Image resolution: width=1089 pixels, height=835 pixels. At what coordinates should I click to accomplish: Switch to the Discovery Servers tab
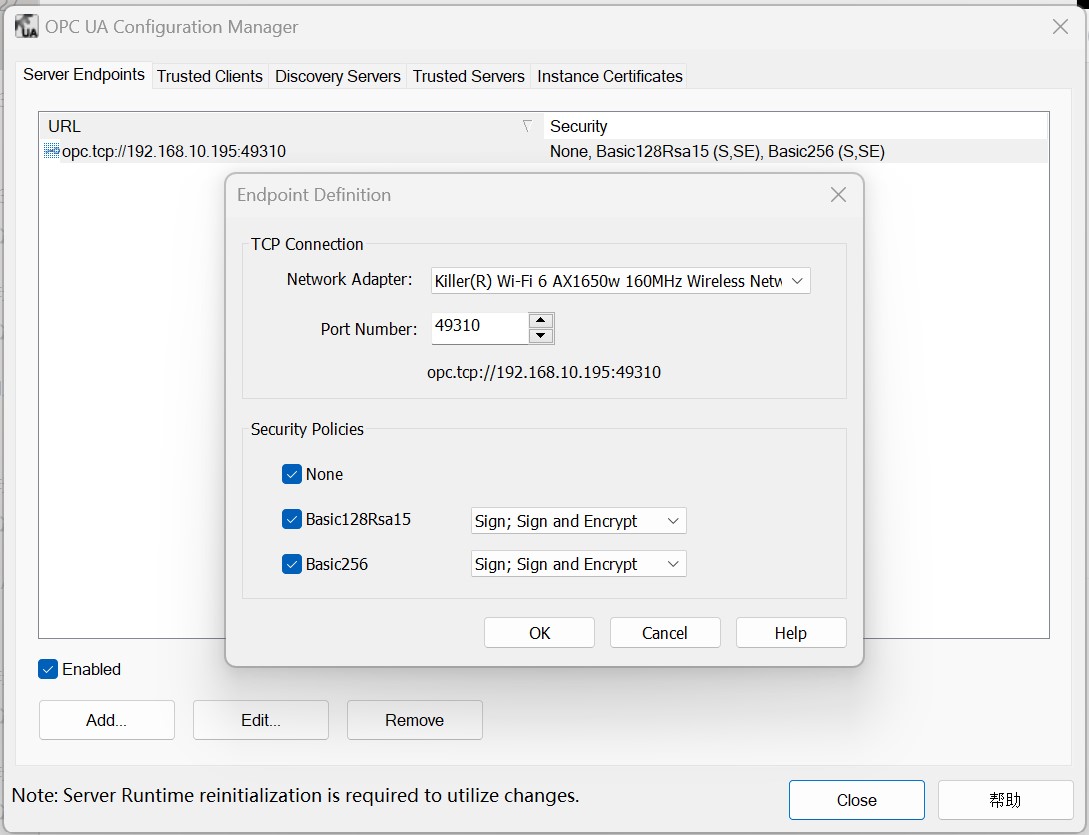tap(337, 76)
